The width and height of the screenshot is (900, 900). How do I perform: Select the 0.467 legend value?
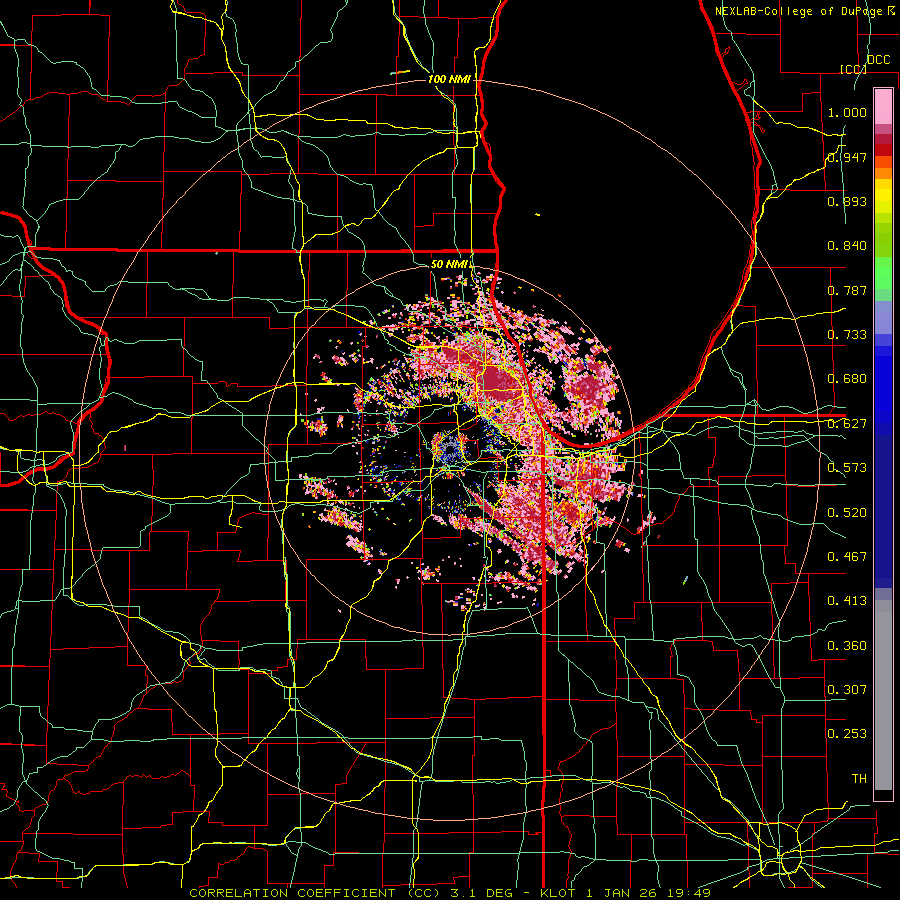click(x=847, y=557)
